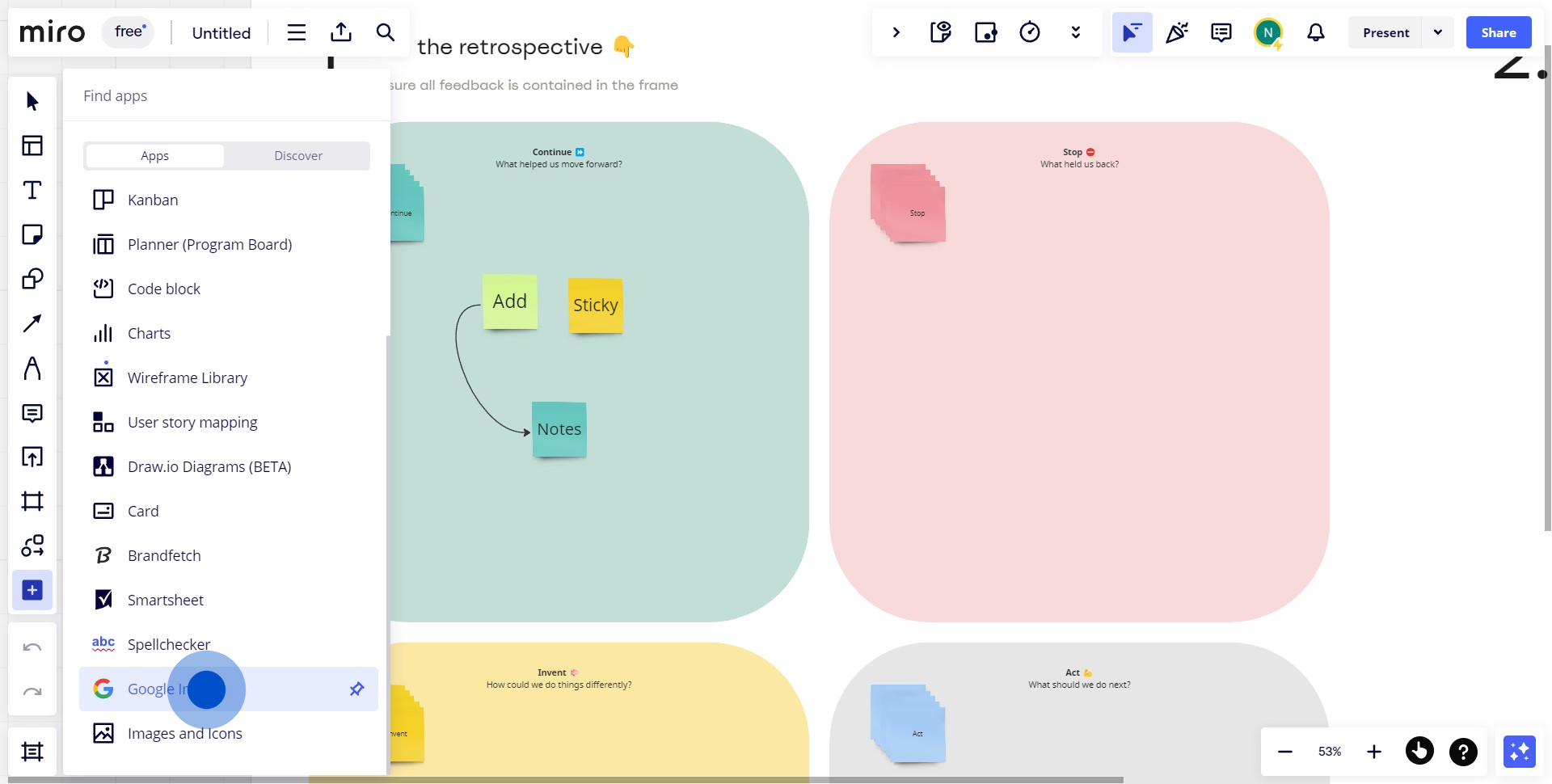Collapse the collaboration toolbar chevron

(x=896, y=32)
